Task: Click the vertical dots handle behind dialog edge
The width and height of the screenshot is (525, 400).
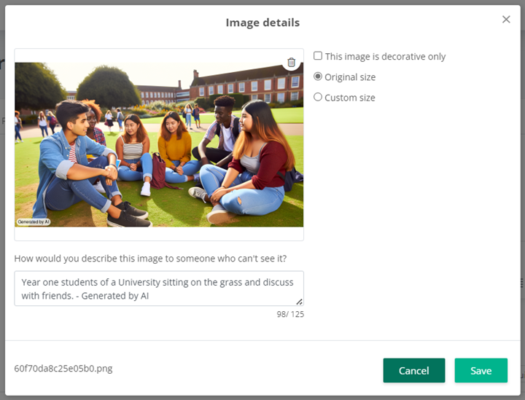Action: (x=522, y=283)
